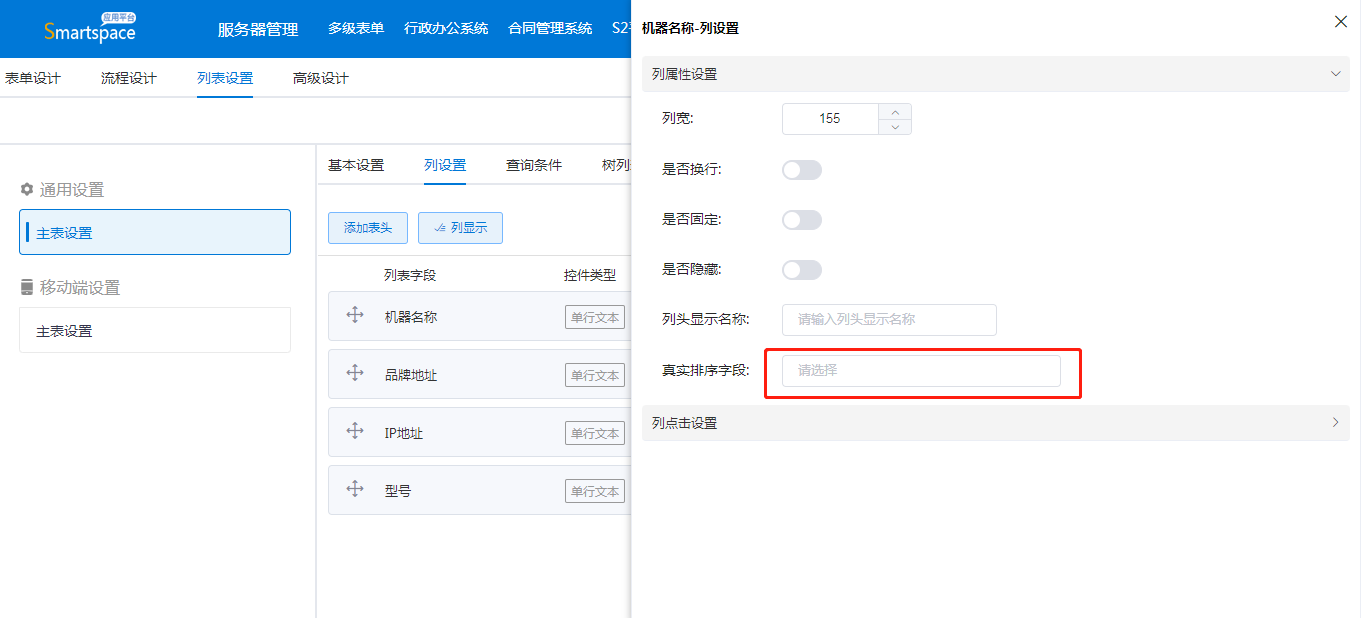Open the 查询条件 sub-tab
This screenshot has width=1361, height=618.
tap(534, 165)
